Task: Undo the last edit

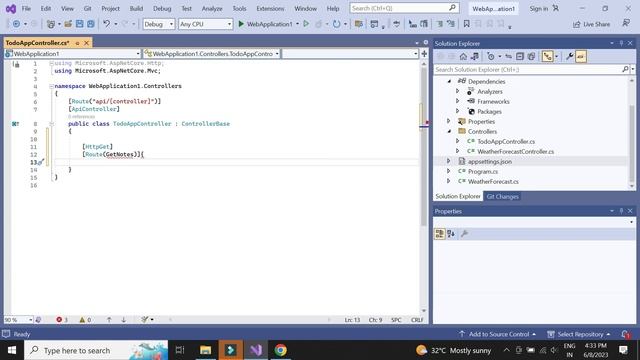Action: tap(107, 24)
